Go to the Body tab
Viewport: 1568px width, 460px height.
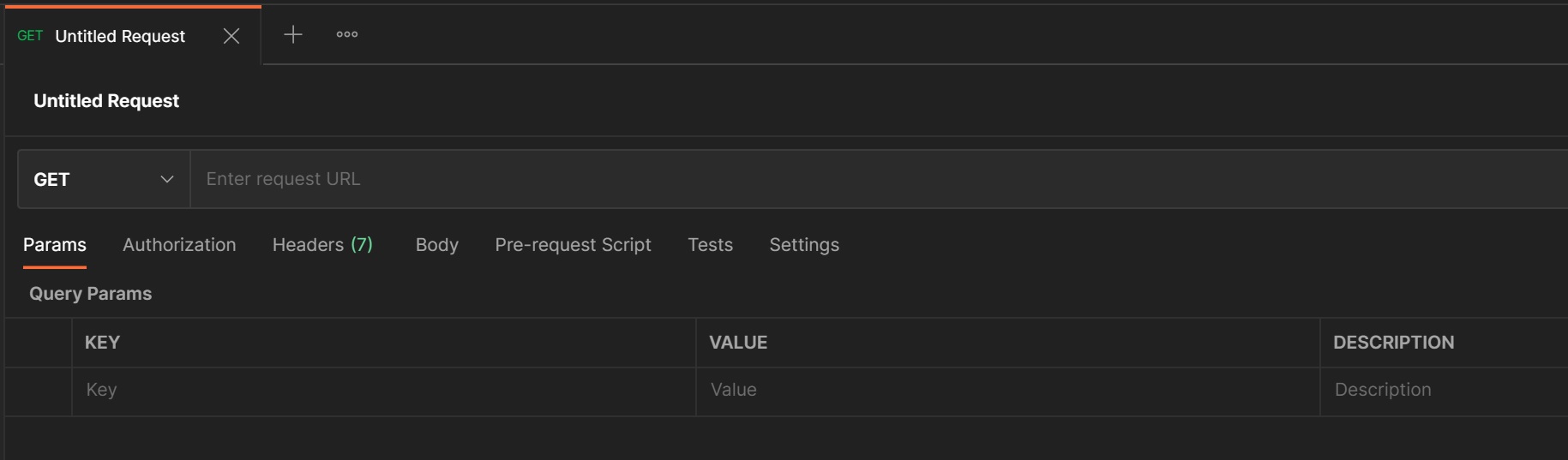[x=437, y=245]
